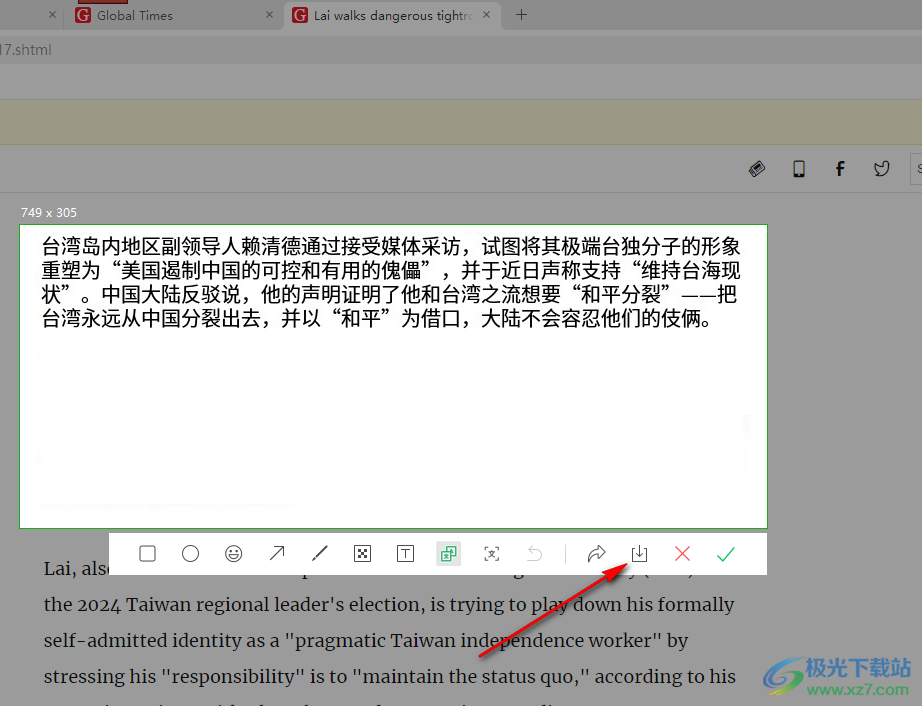Share the captured screenshot

pyautogui.click(x=596, y=553)
